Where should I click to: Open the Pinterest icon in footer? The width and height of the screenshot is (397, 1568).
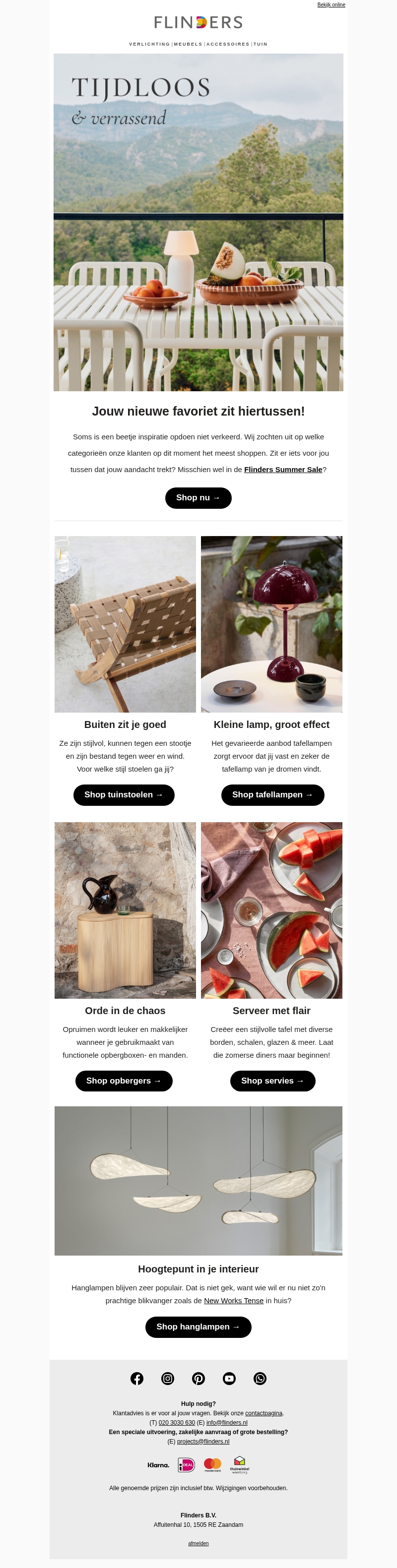198,1378
